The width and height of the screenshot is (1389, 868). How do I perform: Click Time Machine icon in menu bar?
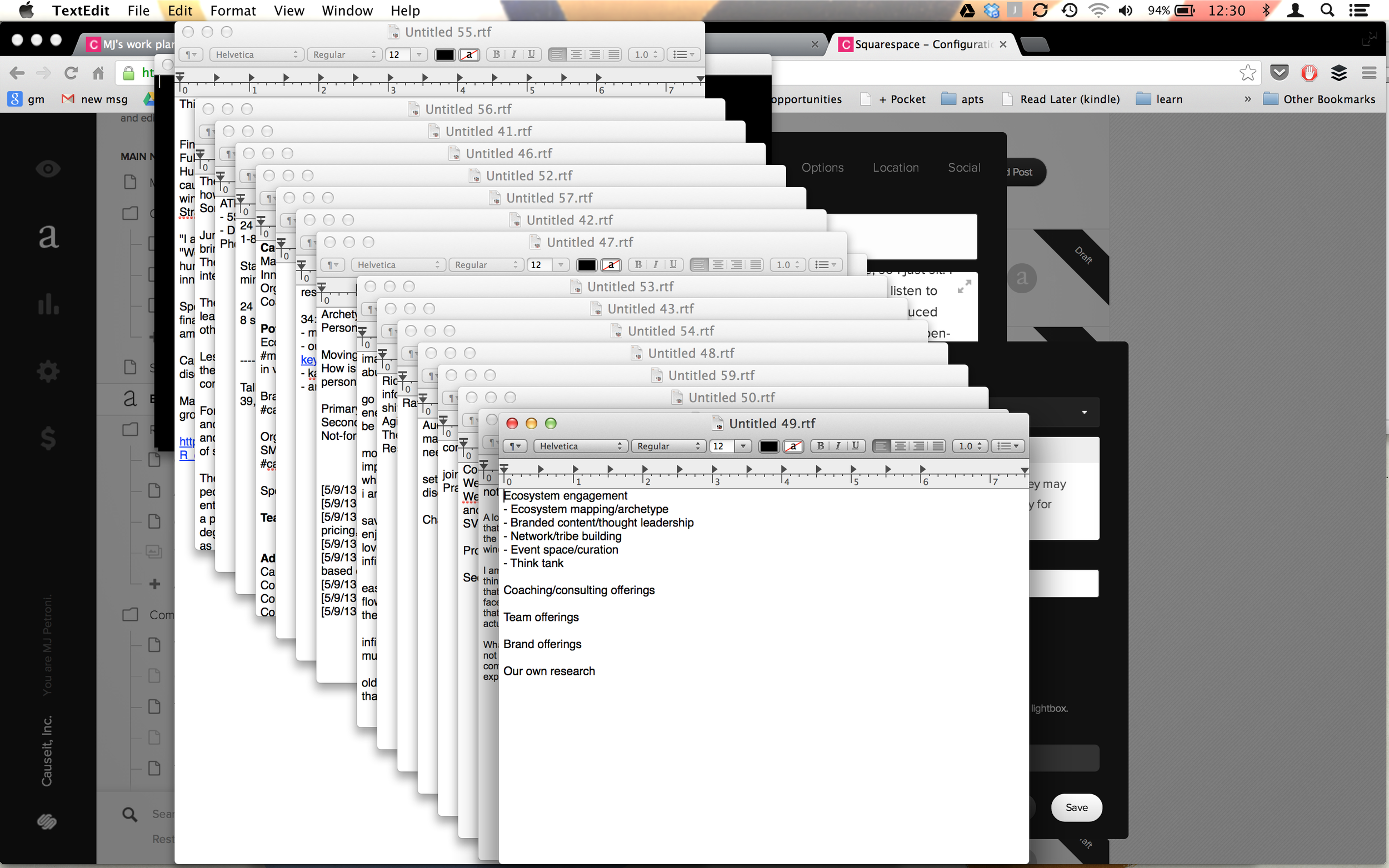(1069, 11)
